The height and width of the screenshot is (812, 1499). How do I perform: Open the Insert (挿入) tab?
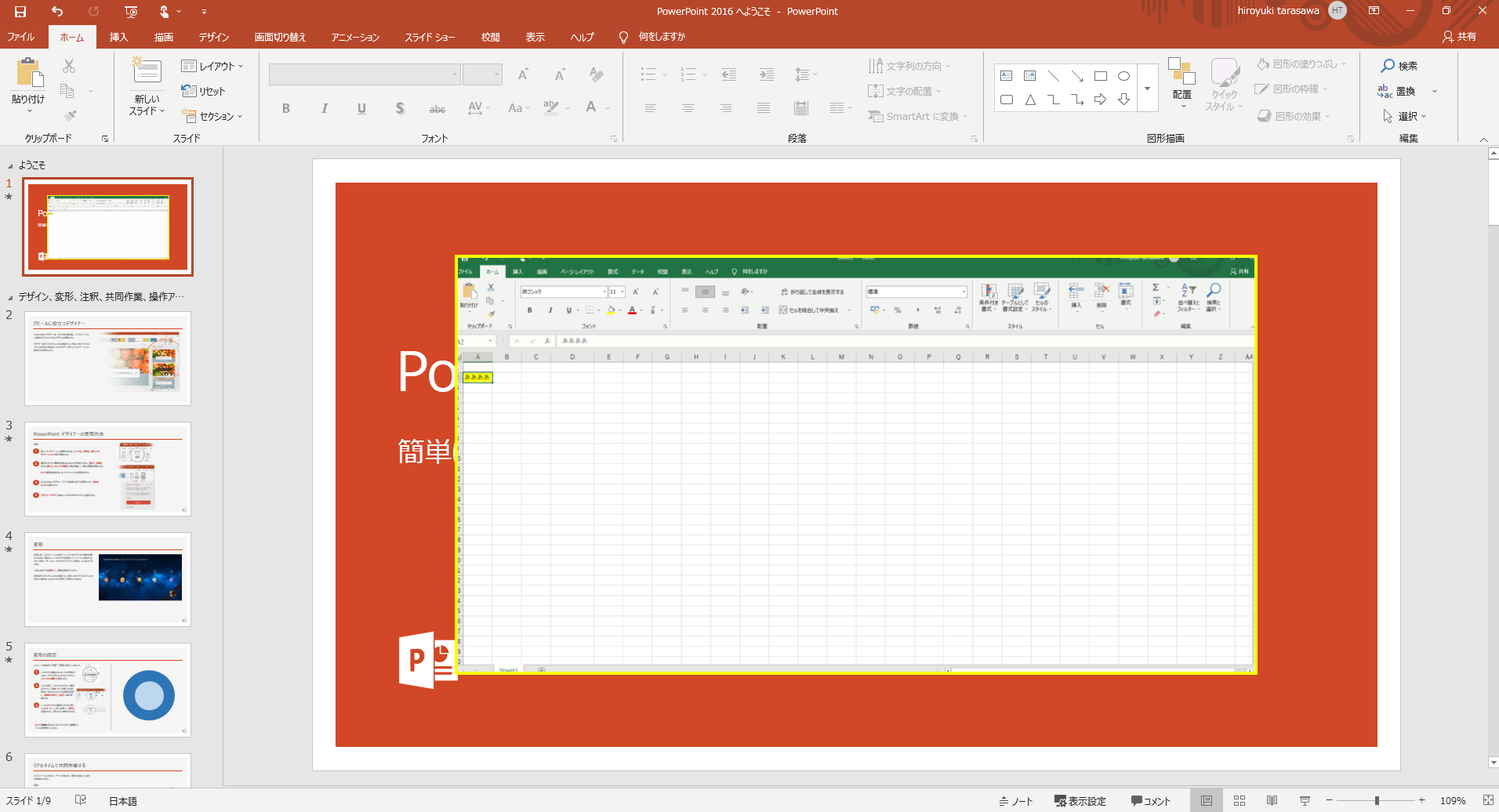tap(118, 37)
